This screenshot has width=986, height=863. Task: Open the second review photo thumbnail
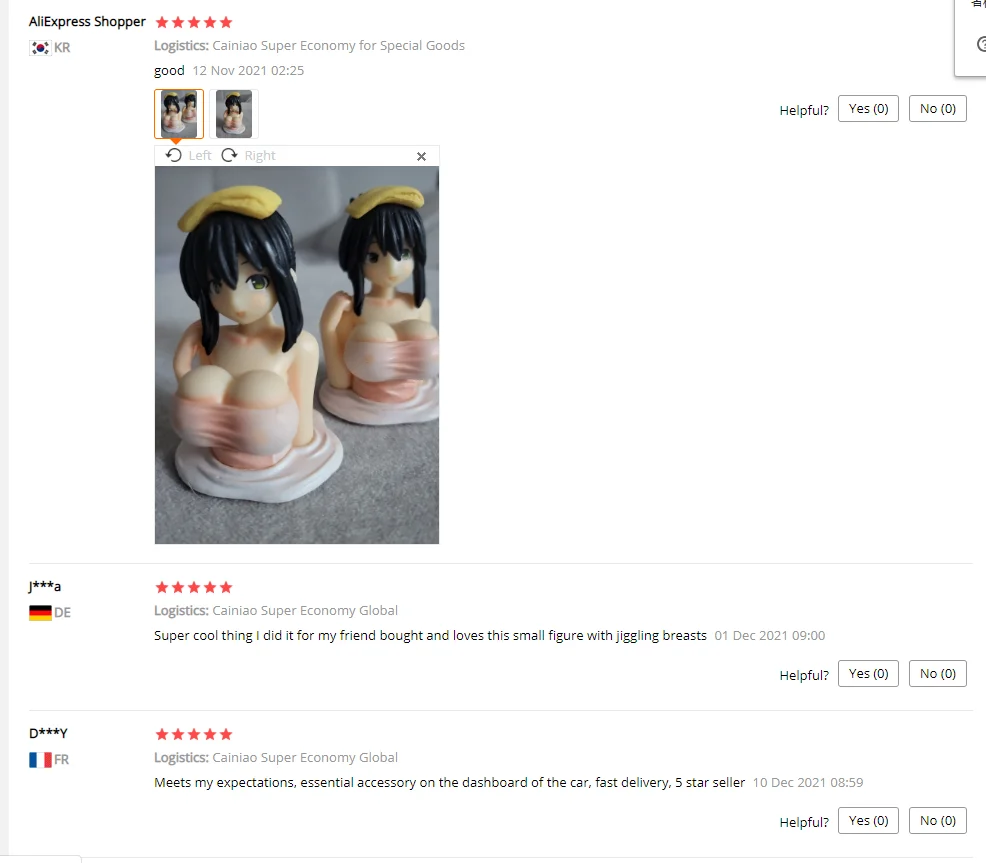(234, 114)
